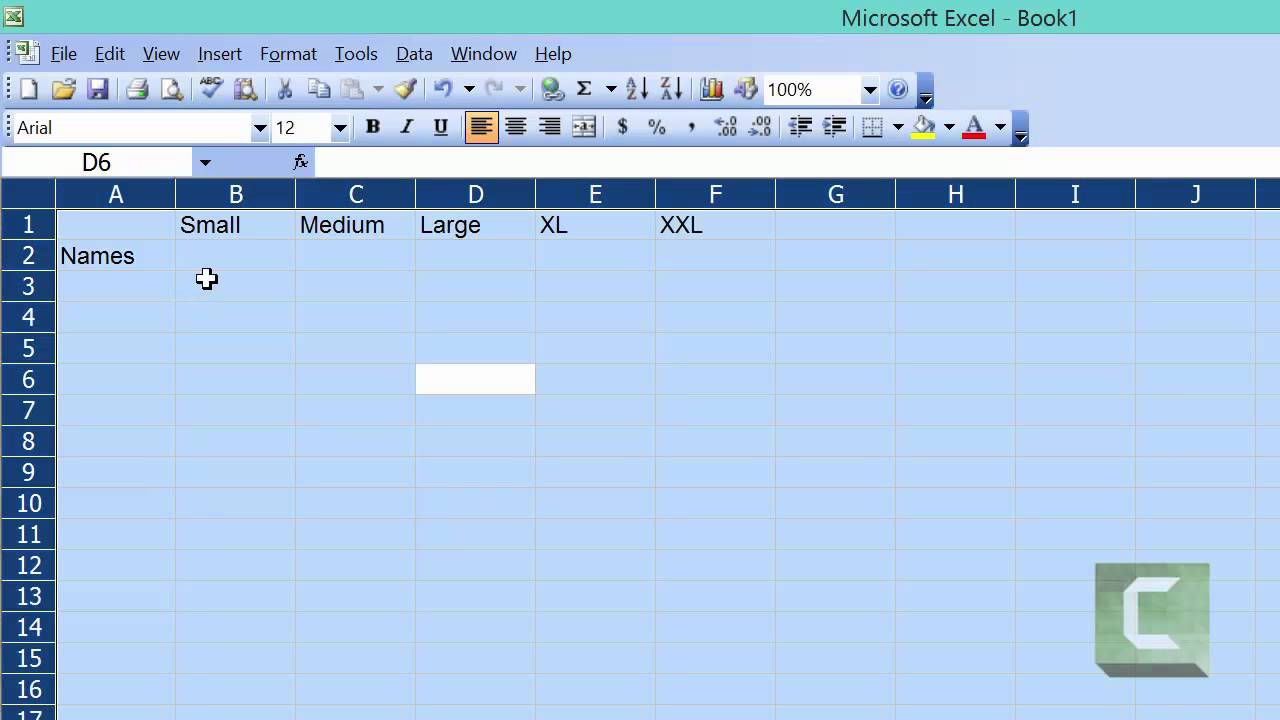
Task: Expand the Fill Color palette arrow
Action: coord(950,127)
